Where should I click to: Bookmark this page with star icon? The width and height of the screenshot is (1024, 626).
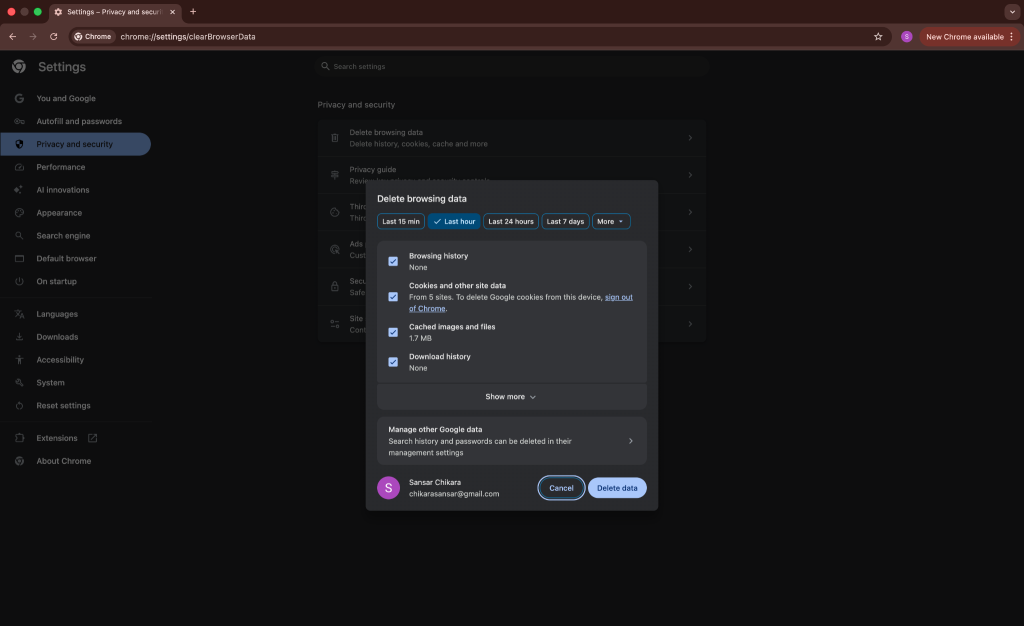(x=878, y=36)
